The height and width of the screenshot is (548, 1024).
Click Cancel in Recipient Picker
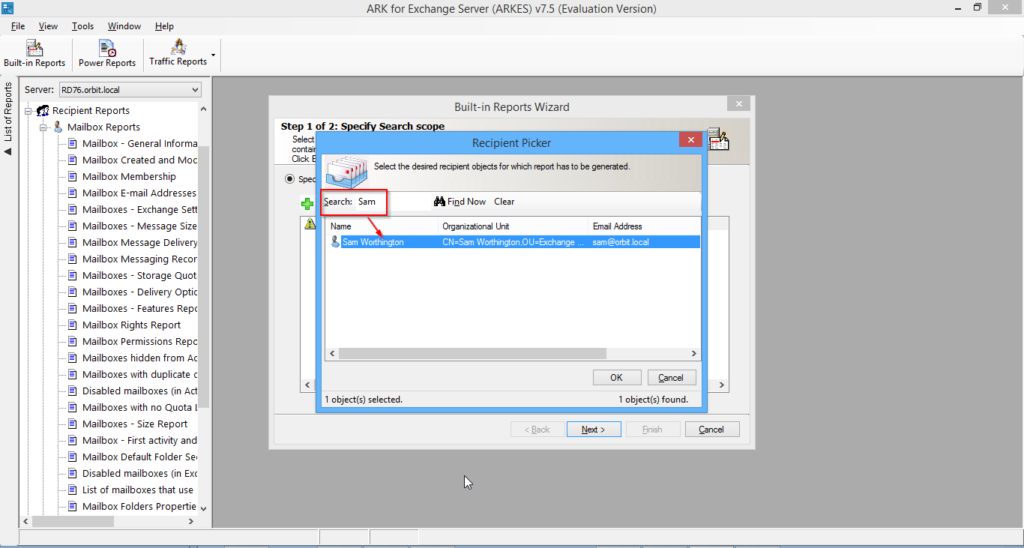671,378
